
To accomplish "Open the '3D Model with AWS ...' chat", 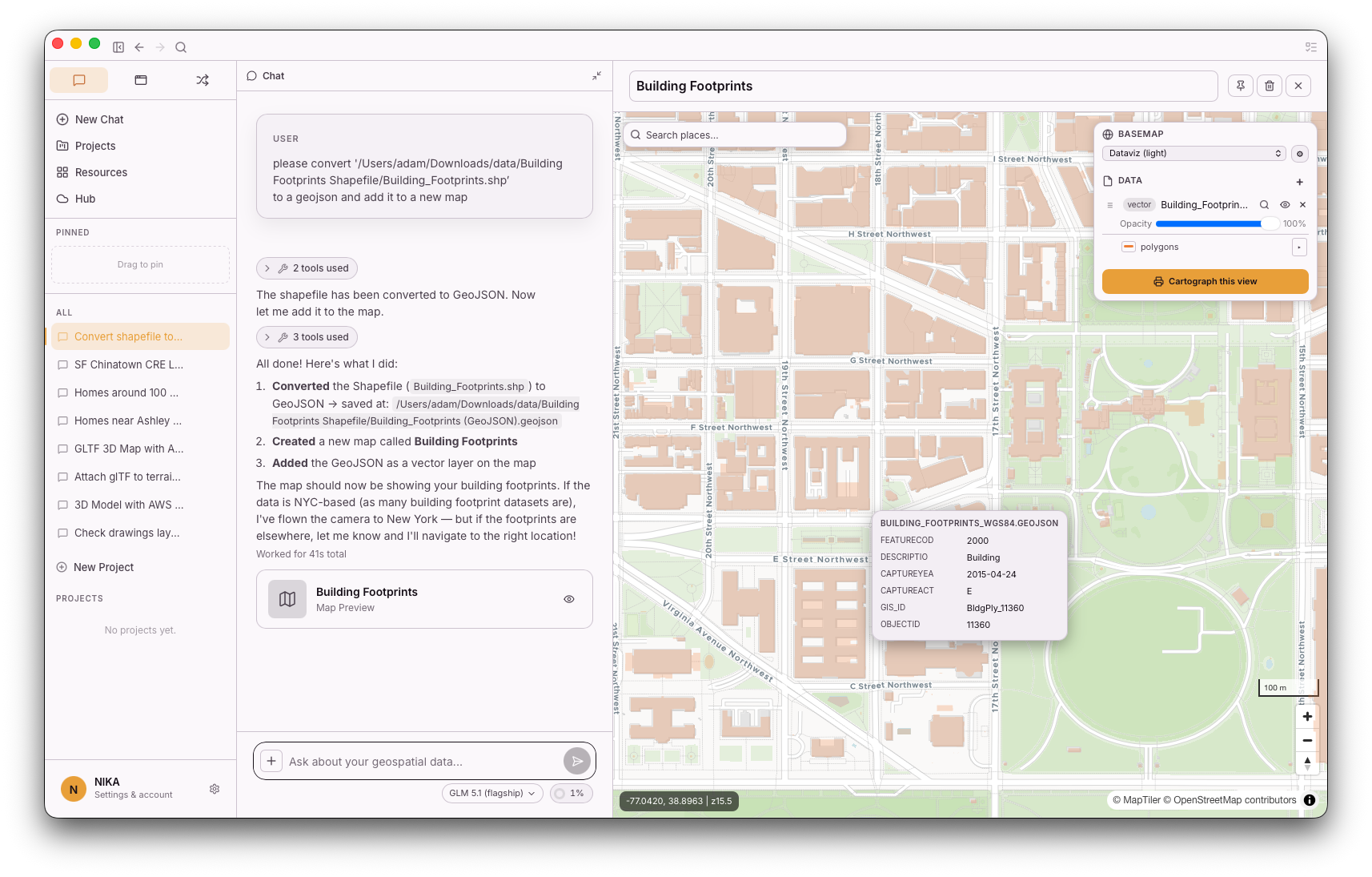I will pyautogui.click(x=140, y=505).
